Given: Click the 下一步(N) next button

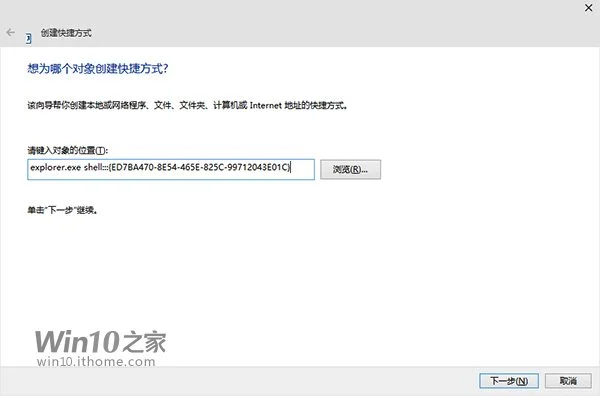Looking at the screenshot, I should pyautogui.click(x=509, y=381).
